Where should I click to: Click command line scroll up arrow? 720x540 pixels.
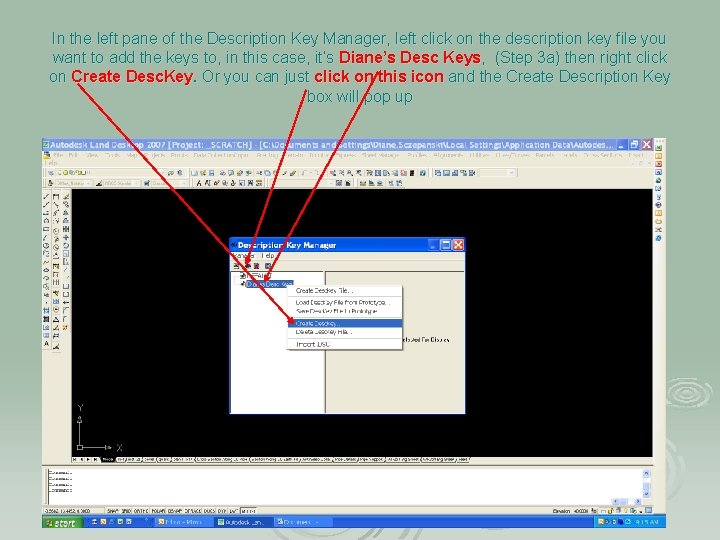click(646, 473)
